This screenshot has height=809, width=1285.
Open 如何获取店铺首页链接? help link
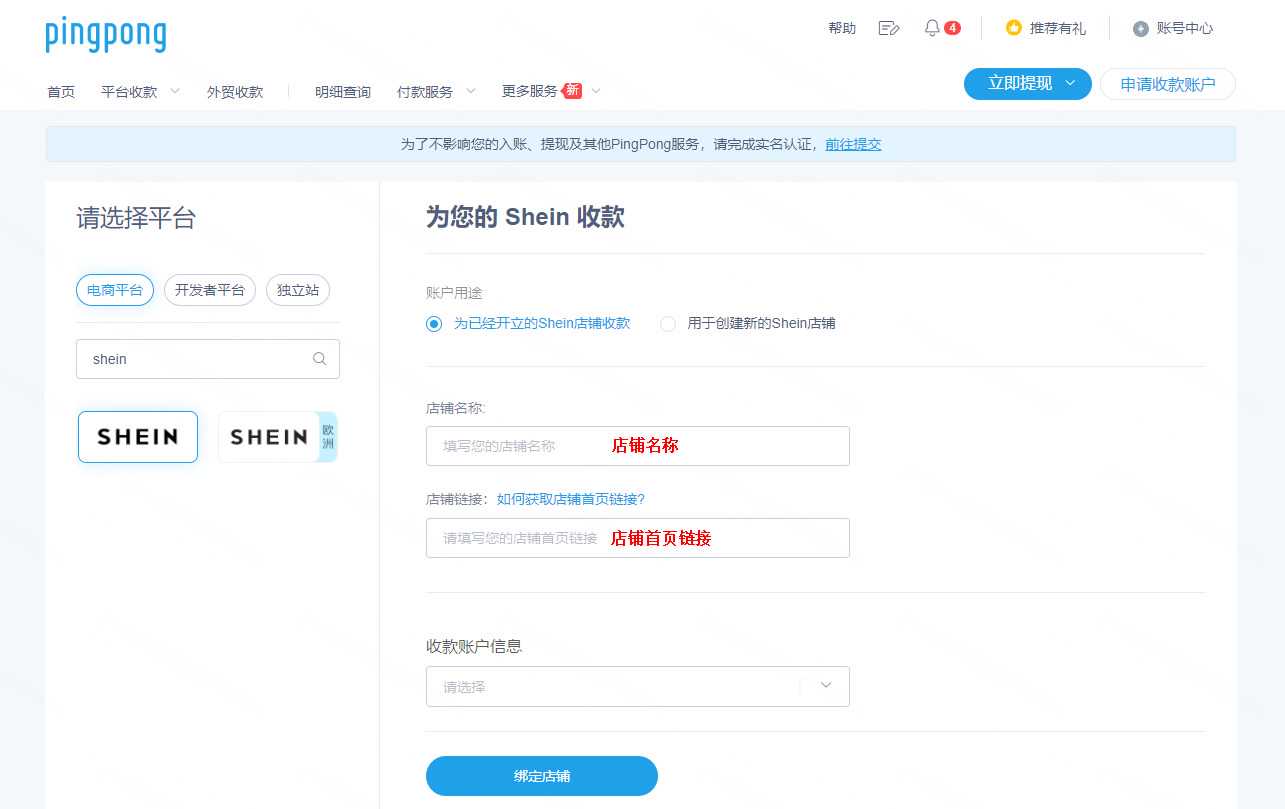point(571,499)
